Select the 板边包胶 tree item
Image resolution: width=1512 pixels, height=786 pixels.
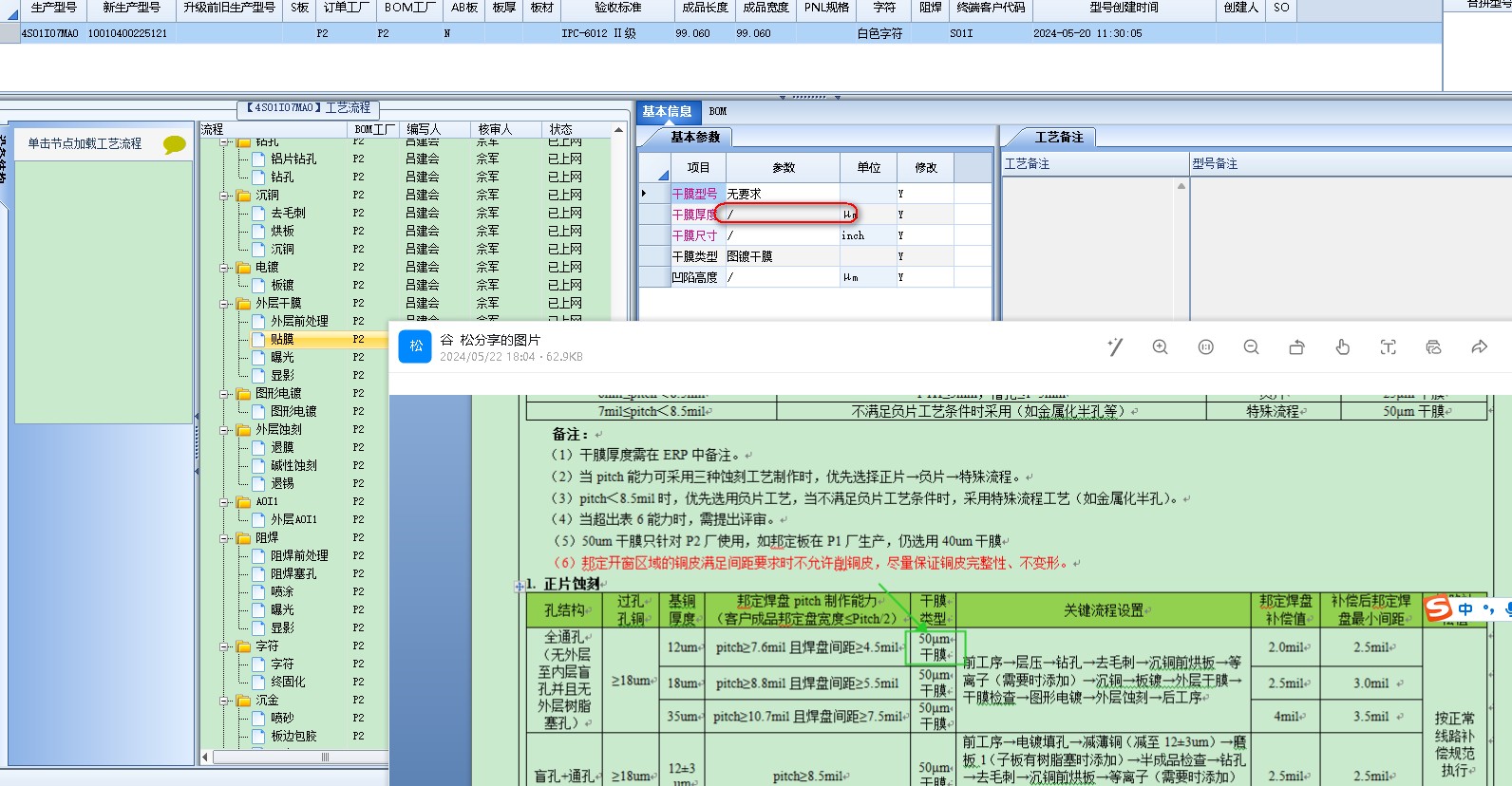293,736
